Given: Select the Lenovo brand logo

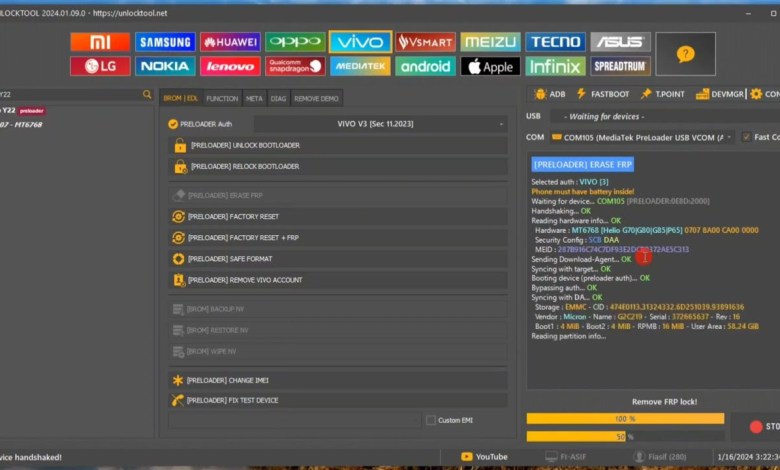Looking at the screenshot, I should click(230, 66).
